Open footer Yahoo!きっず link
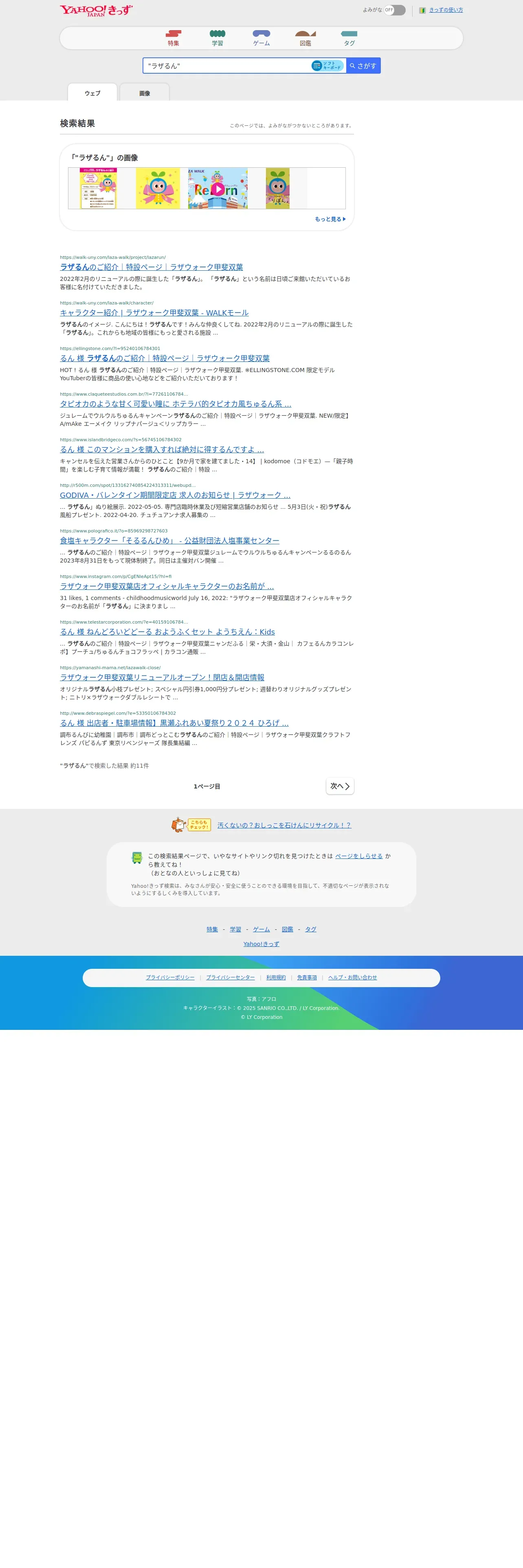 pyautogui.click(x=261, y=944)
